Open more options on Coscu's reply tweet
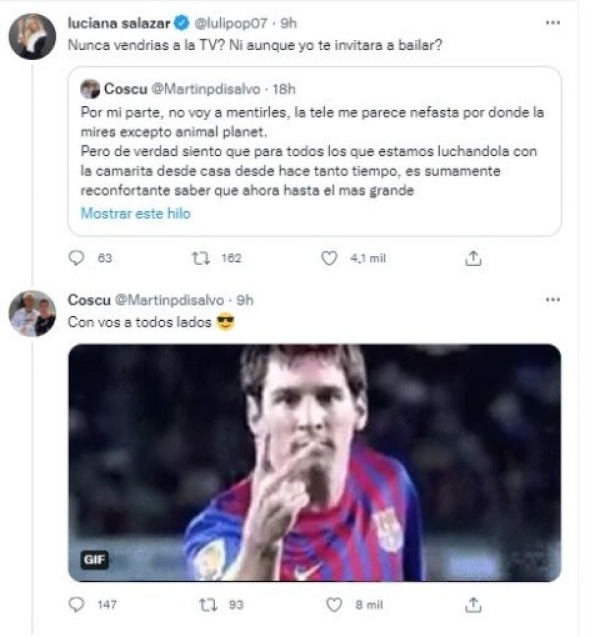The height and width of the screenshot is (637, 600). pos(551,300)
